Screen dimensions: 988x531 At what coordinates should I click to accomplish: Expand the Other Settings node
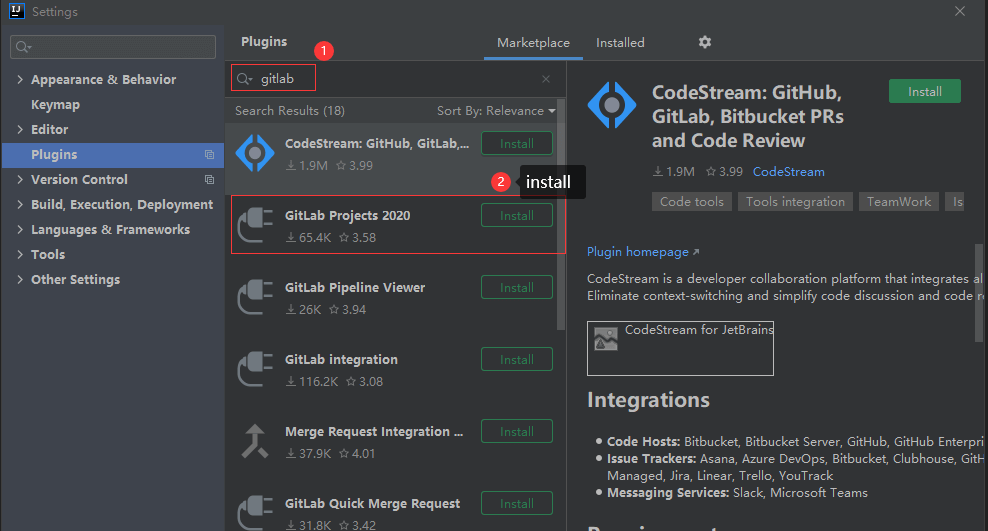[20, 279]
